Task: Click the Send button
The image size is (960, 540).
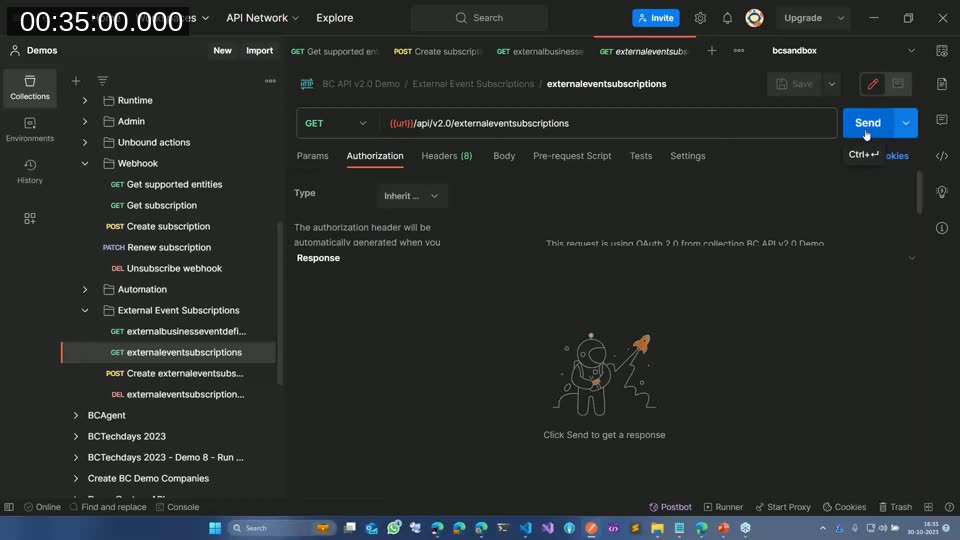Action: point(868,123)
